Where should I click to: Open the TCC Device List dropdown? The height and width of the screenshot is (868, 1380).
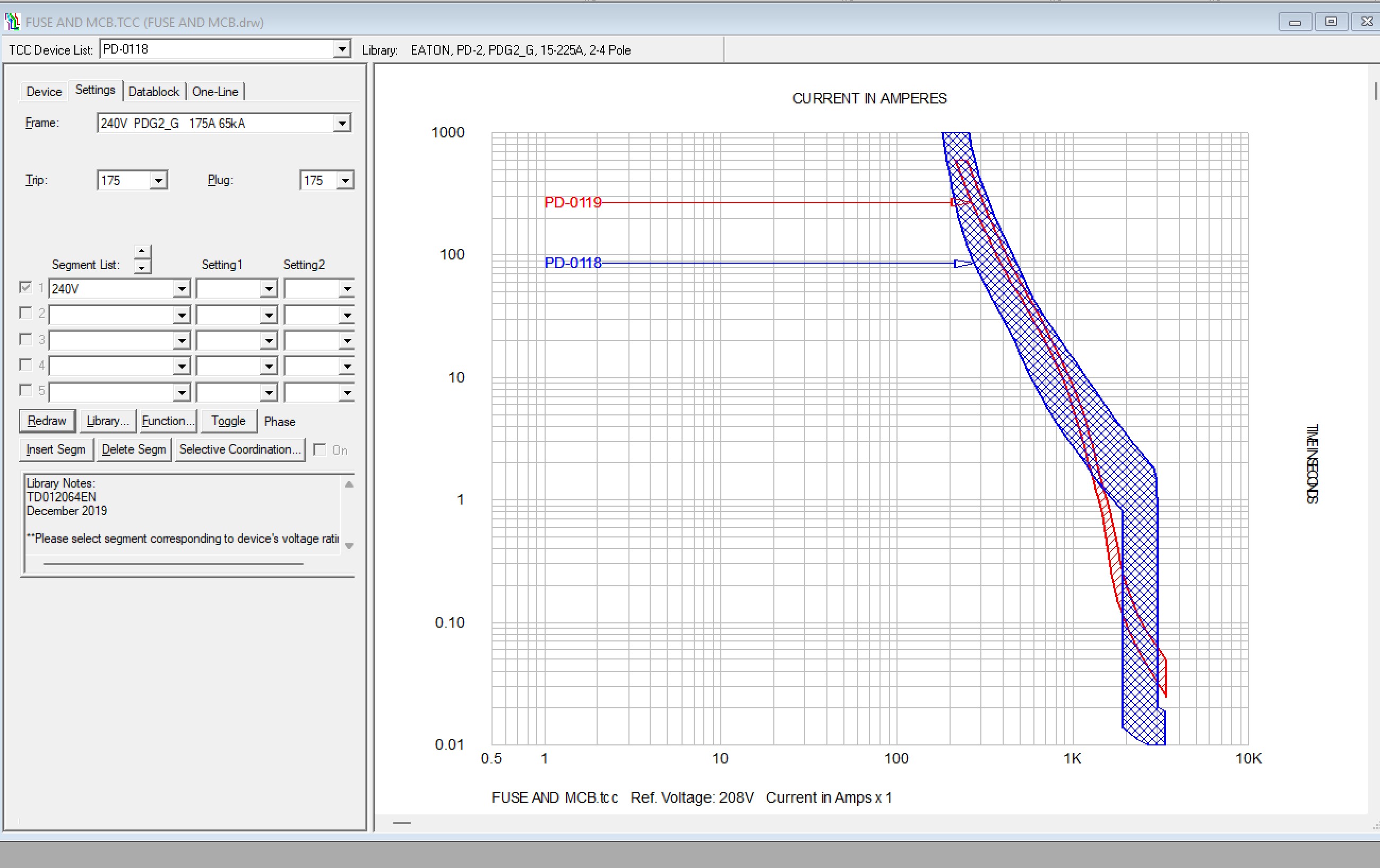tap(342, 49)
